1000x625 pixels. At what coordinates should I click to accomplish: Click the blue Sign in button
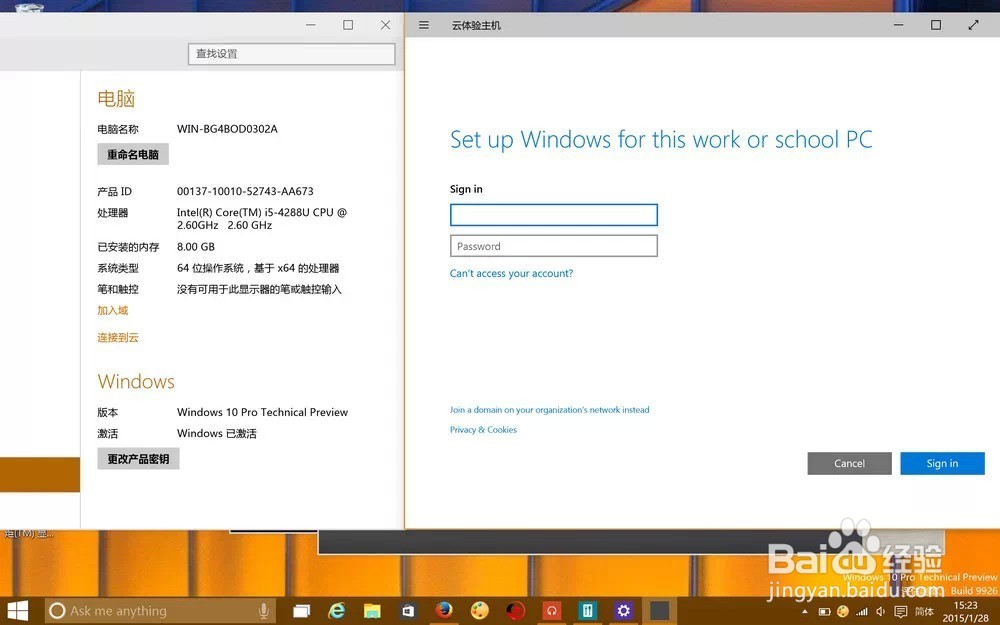(942, 464)
